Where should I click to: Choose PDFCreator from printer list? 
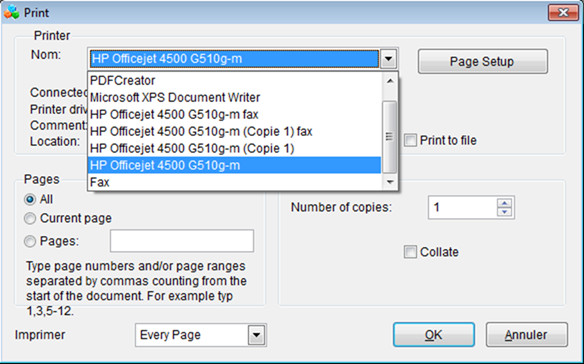pyautogui.click(x=235, y=80)
